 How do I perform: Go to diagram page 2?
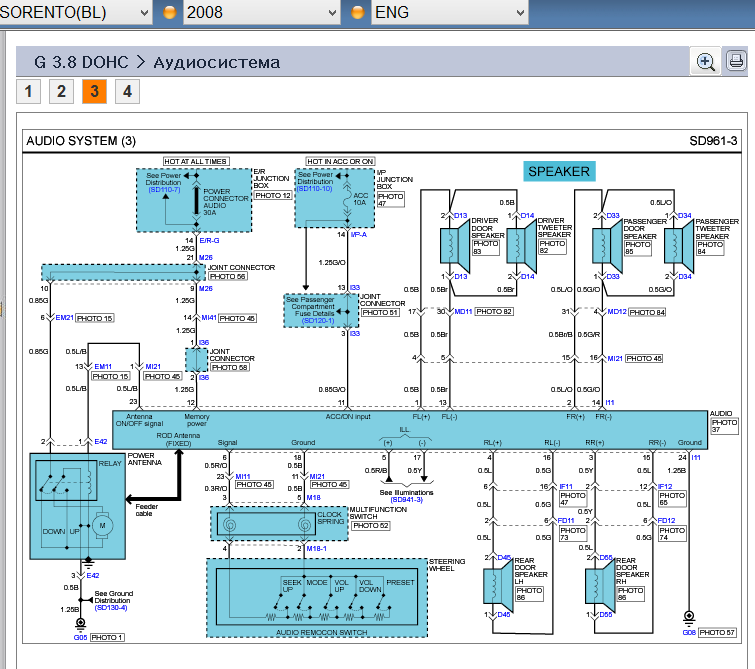[x=61, y=92]
